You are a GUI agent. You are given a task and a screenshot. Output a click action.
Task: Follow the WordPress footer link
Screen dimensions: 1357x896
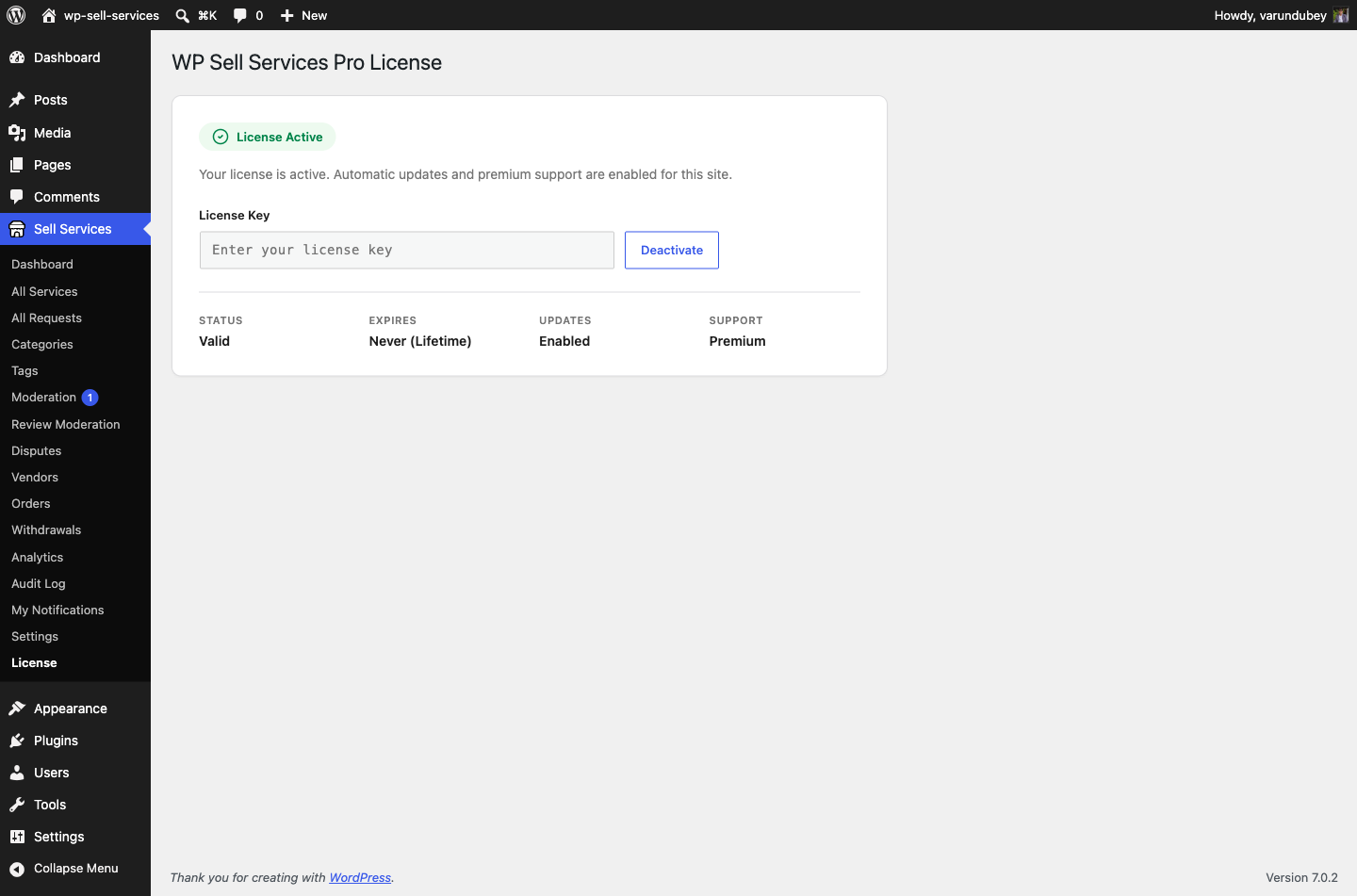pos(360,877)
